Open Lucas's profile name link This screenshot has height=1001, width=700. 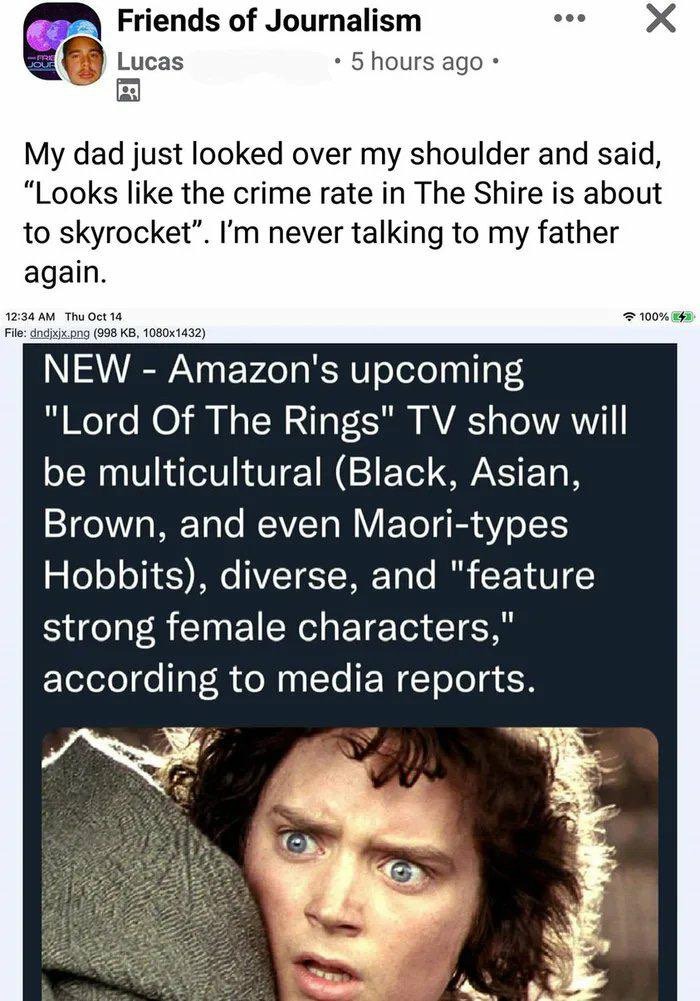pos(150,62)
